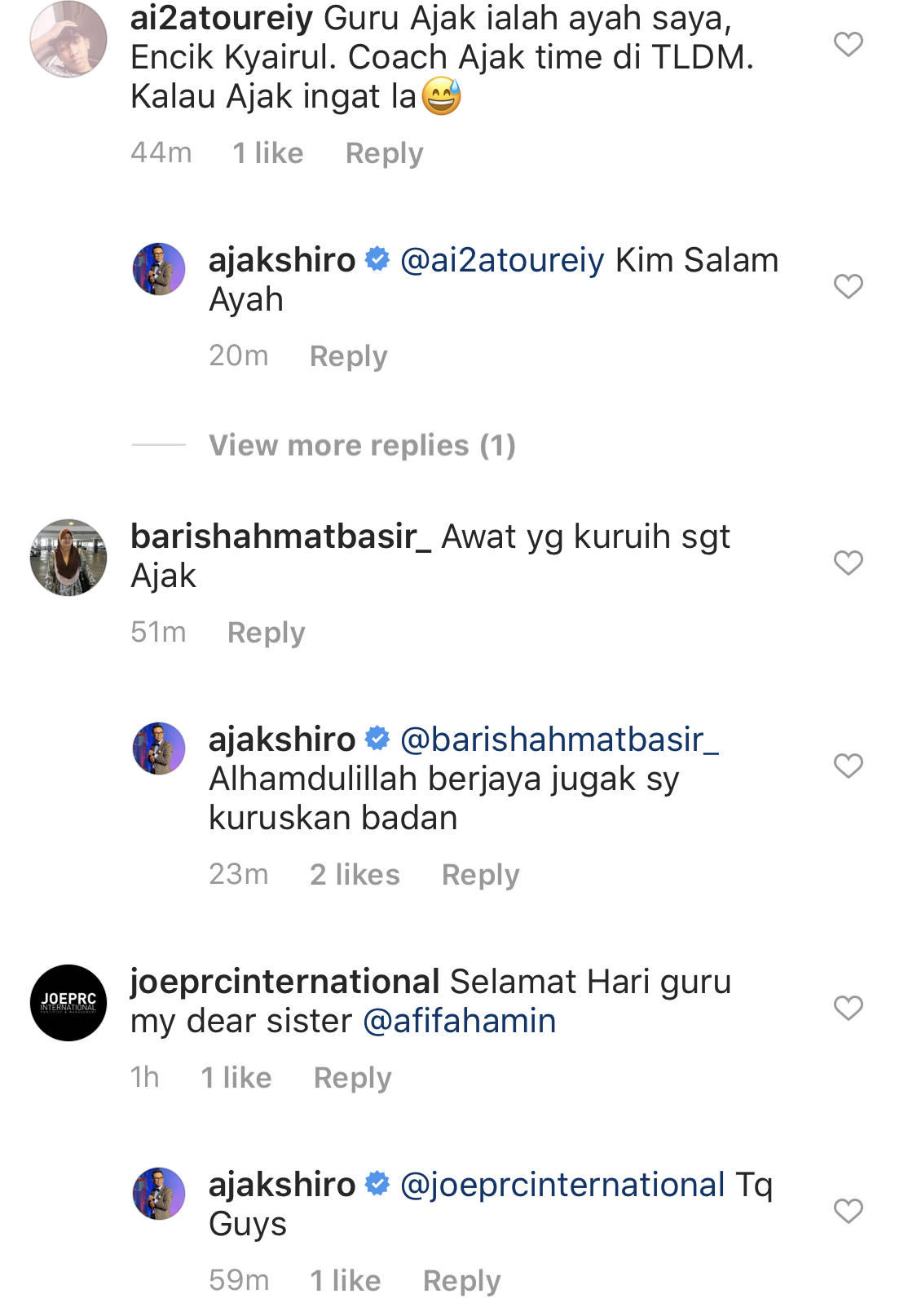Like barishahmatbasir_'s comment via heart icon
Screen dimensions: 917x1316
click(848, 563)
